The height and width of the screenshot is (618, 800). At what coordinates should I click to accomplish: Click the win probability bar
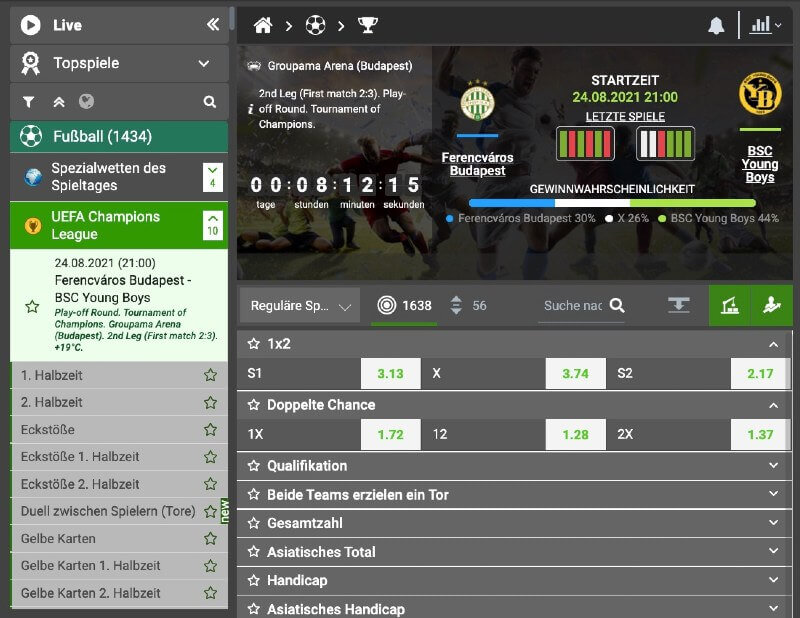point(612,203)
